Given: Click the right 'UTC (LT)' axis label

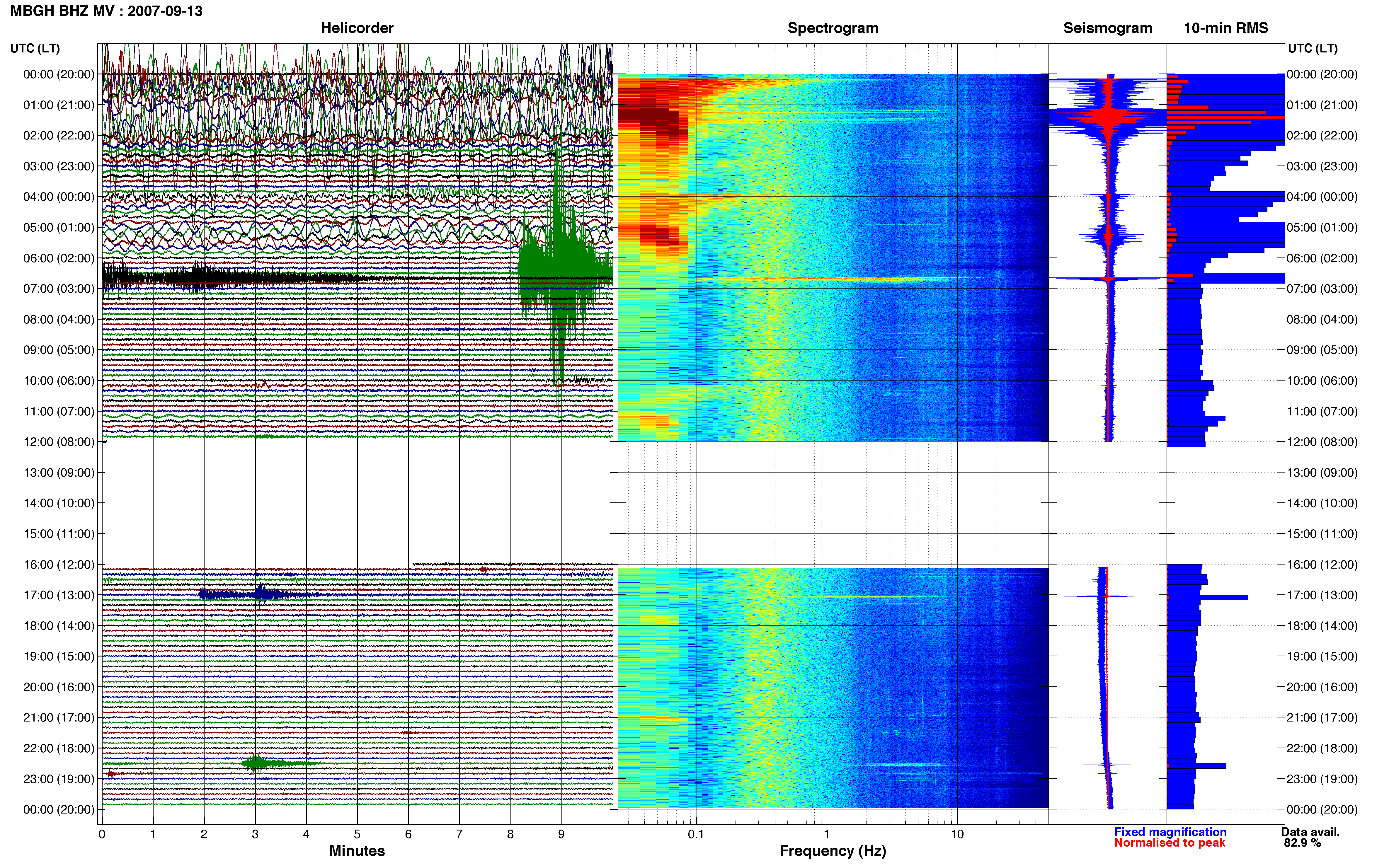Looking at the screenshot, I should tap(1313, 48).
